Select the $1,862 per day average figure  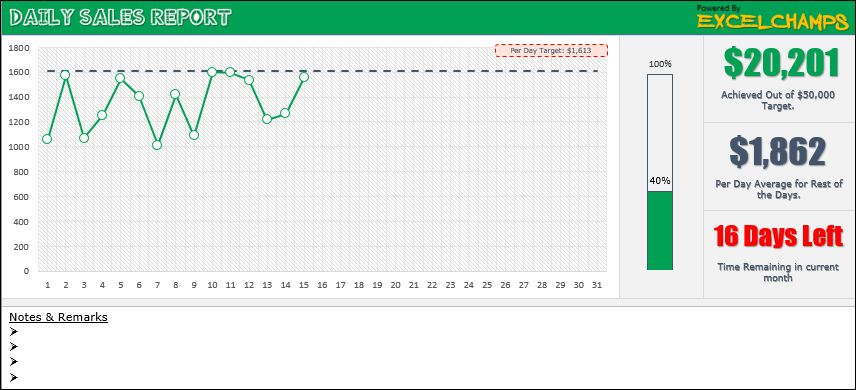(x=778, y=151)
